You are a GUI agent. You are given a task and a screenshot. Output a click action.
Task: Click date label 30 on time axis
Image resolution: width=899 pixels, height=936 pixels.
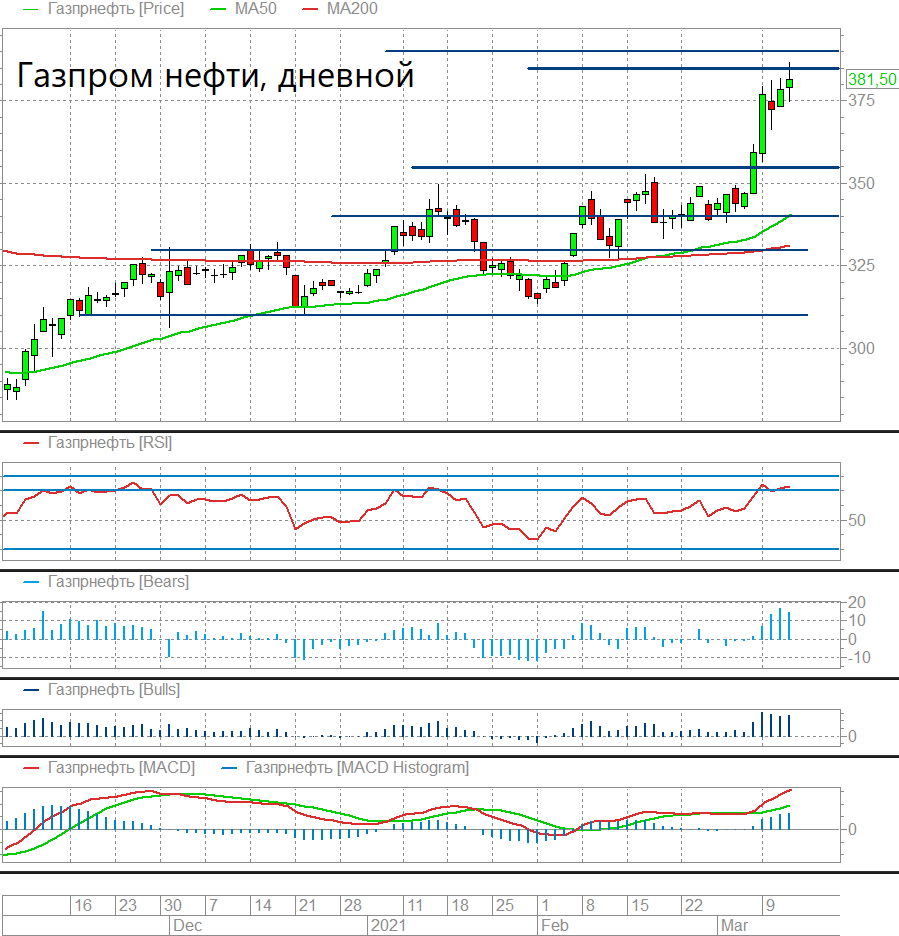(173, 906)
